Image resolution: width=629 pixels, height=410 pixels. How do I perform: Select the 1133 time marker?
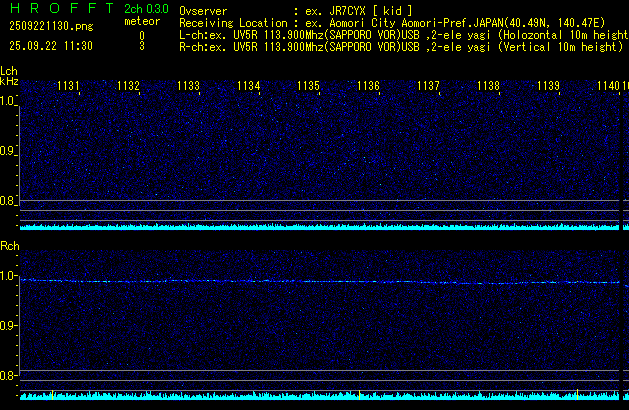tap(188, 87)
